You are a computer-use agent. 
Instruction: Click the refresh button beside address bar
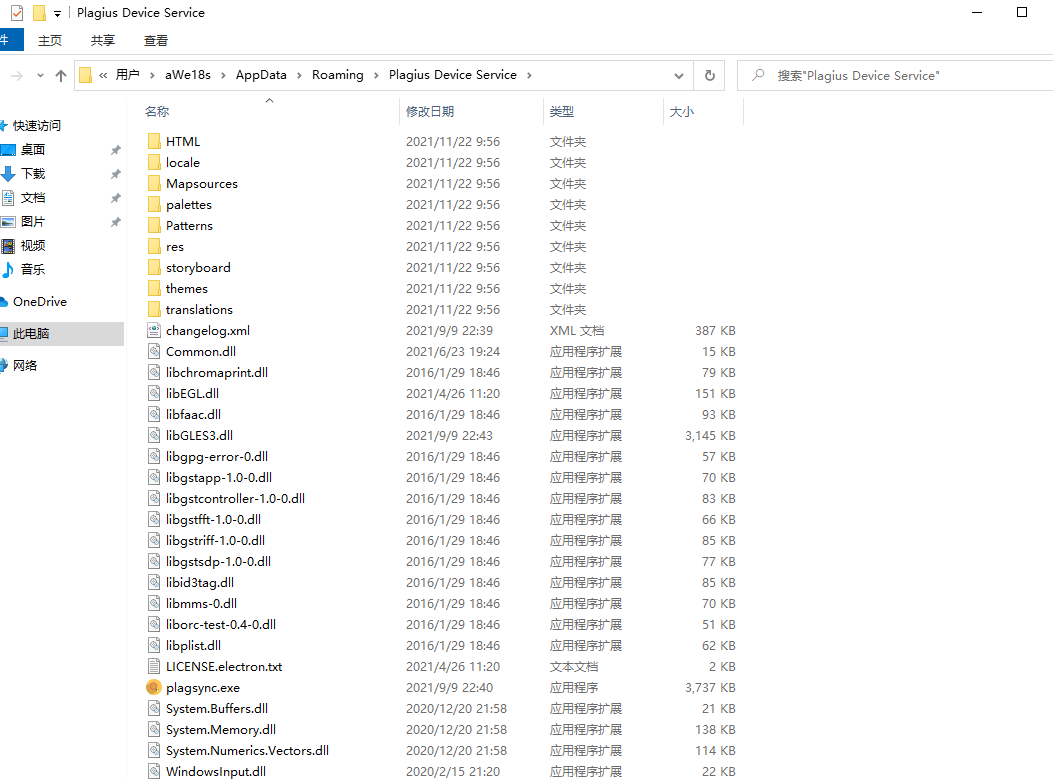click(710, 75)
